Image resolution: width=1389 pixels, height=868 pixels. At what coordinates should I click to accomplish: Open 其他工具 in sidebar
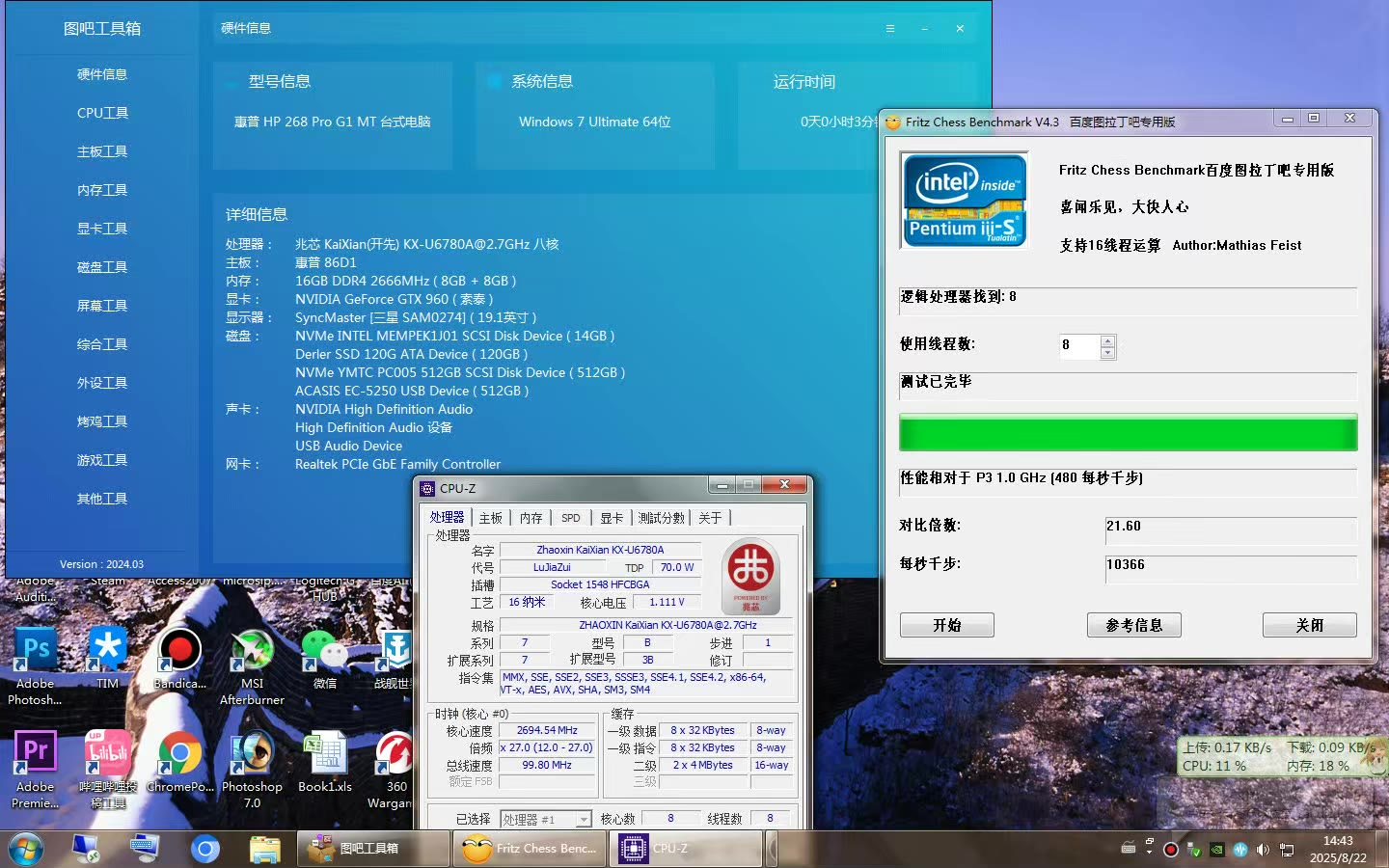102,499
